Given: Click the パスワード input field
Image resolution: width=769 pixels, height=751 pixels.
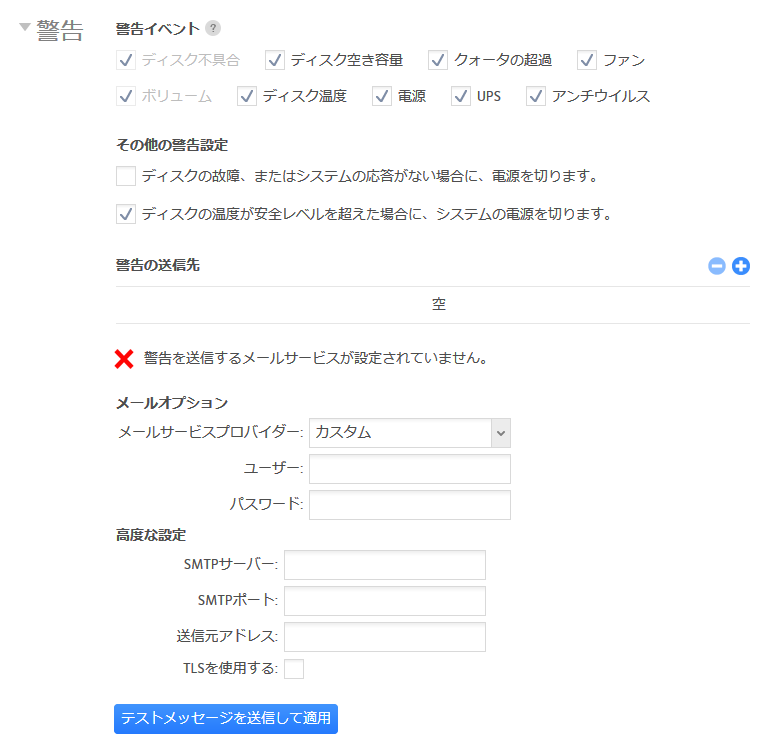Looking at the screenshot, I should point(410,505).
